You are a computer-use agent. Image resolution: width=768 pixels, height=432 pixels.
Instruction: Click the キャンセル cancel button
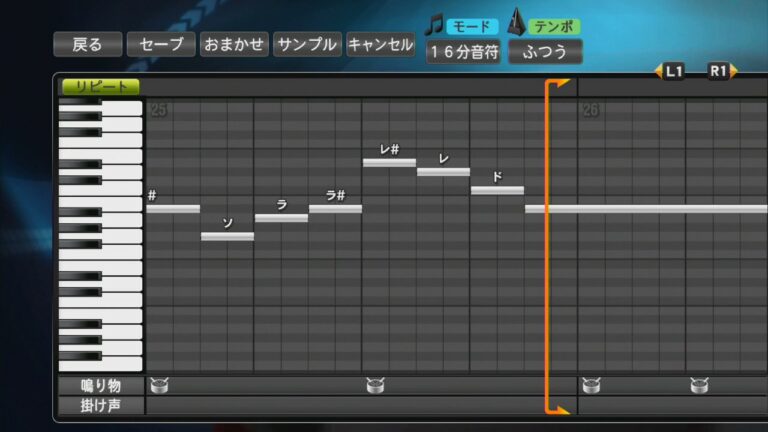point(380,44)
